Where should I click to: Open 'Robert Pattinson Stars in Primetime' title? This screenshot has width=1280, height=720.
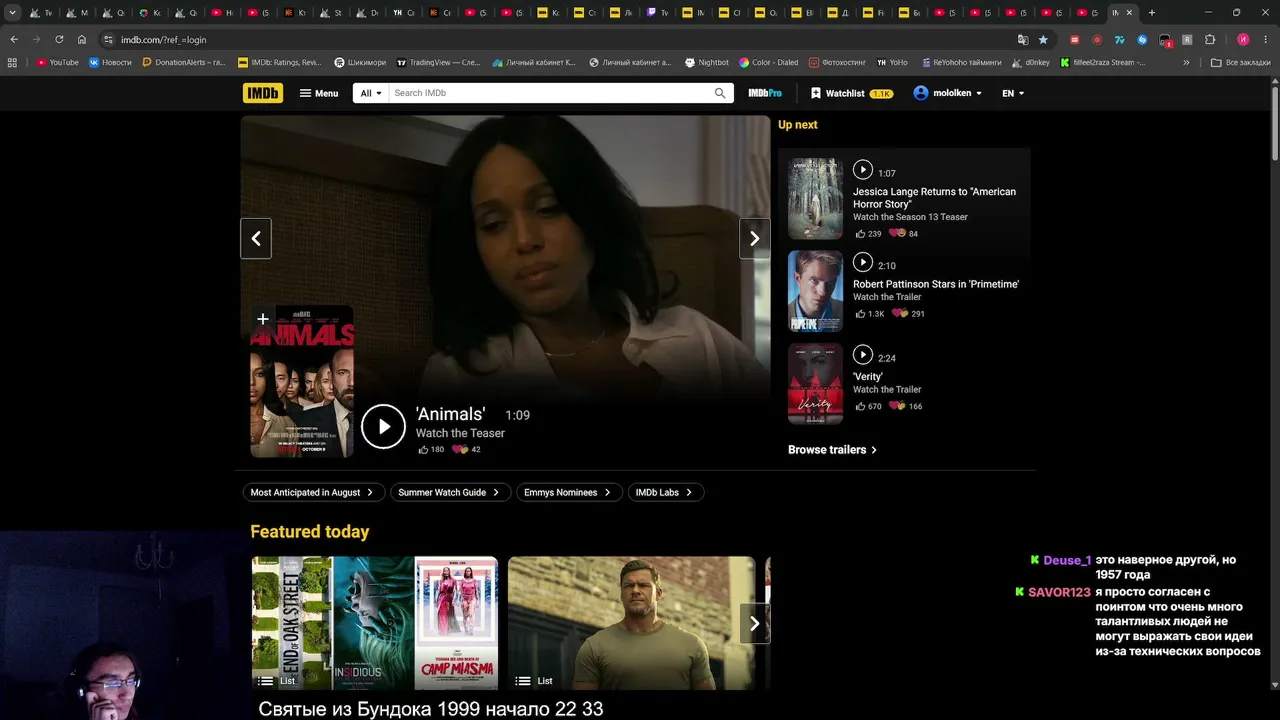coord(936,284)
